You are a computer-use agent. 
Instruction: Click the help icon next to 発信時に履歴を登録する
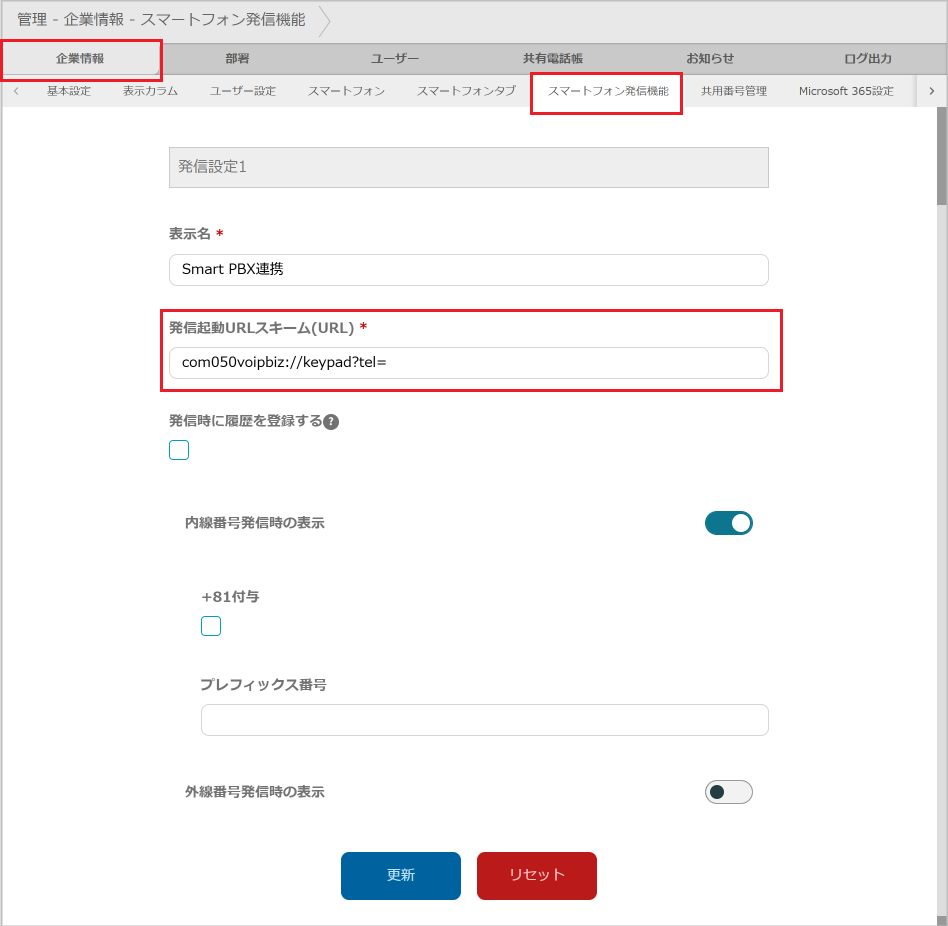pyautogui.click(x=331, y=421)
